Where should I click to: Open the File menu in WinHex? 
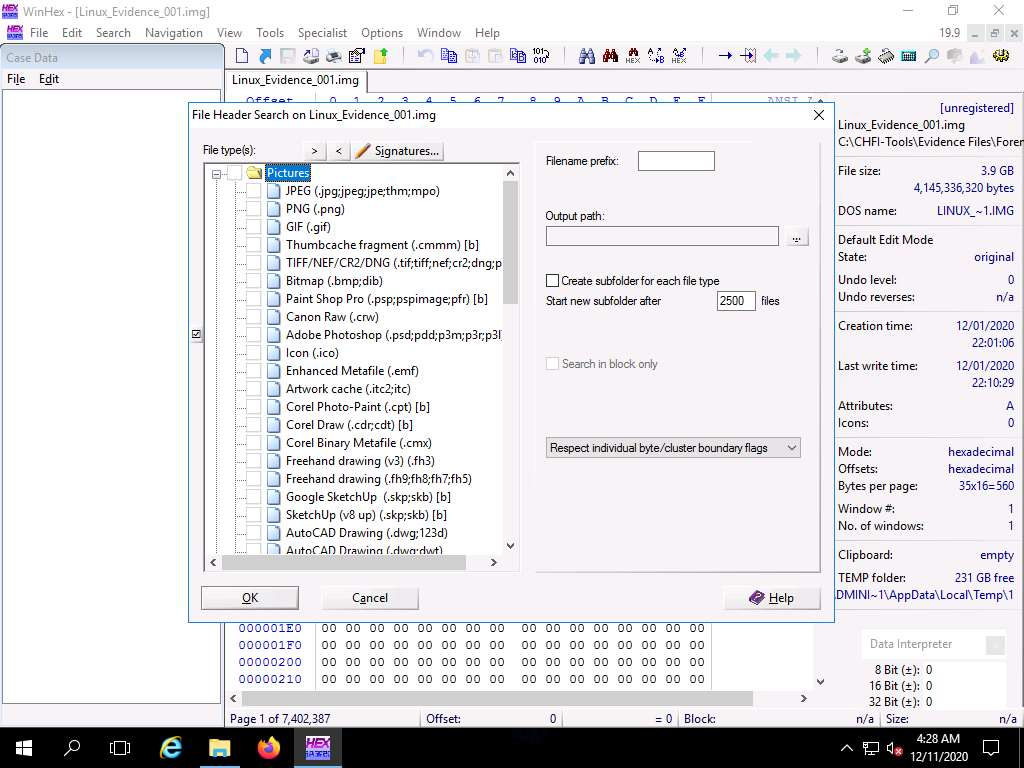point(39,33)
